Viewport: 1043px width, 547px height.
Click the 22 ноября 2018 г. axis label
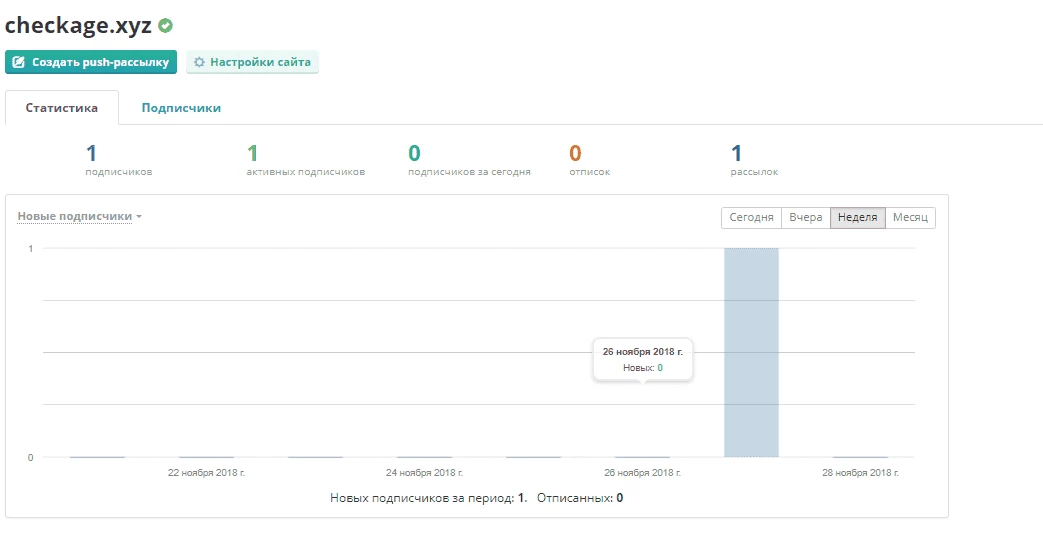tap(206, 472)
